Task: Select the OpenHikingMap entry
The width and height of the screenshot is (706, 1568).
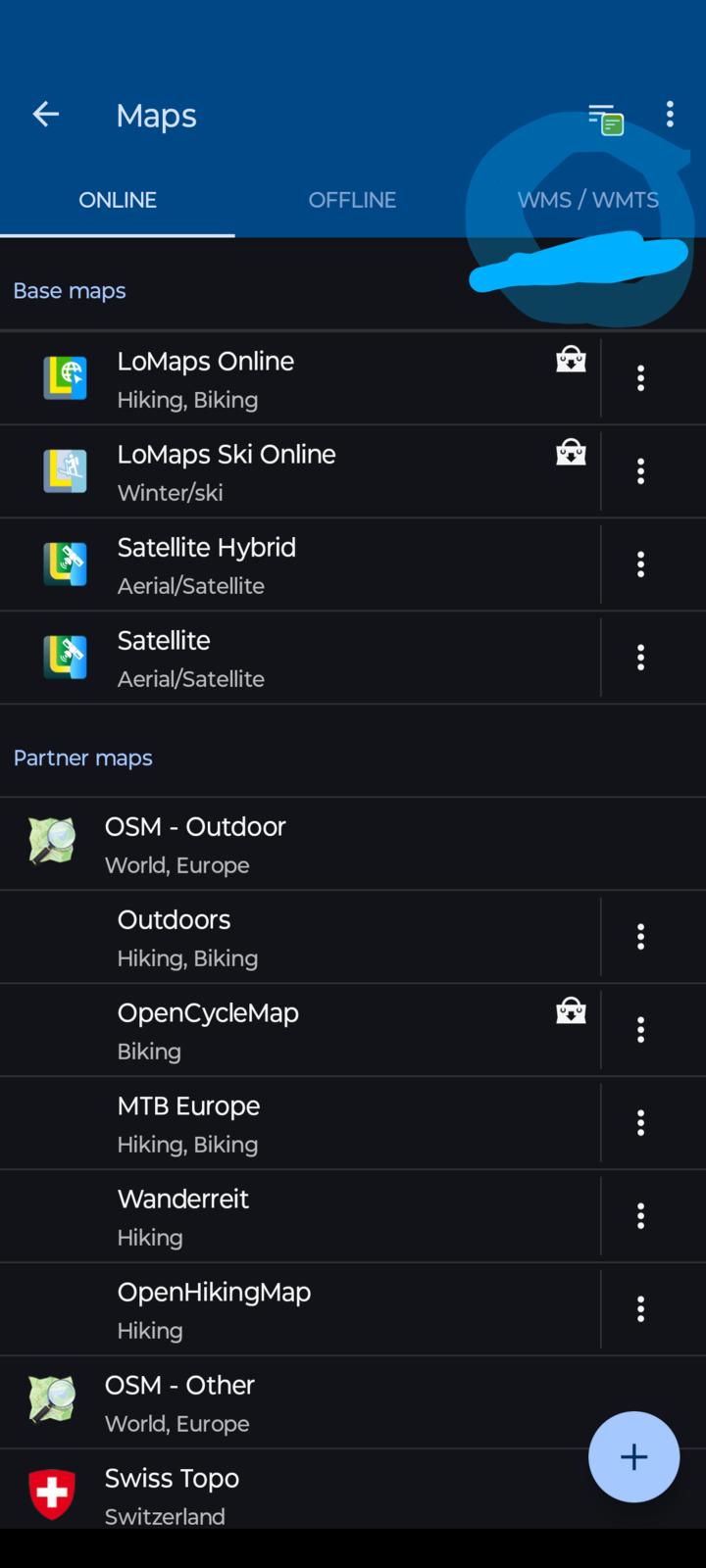Action: click(x=294, y=1309)
